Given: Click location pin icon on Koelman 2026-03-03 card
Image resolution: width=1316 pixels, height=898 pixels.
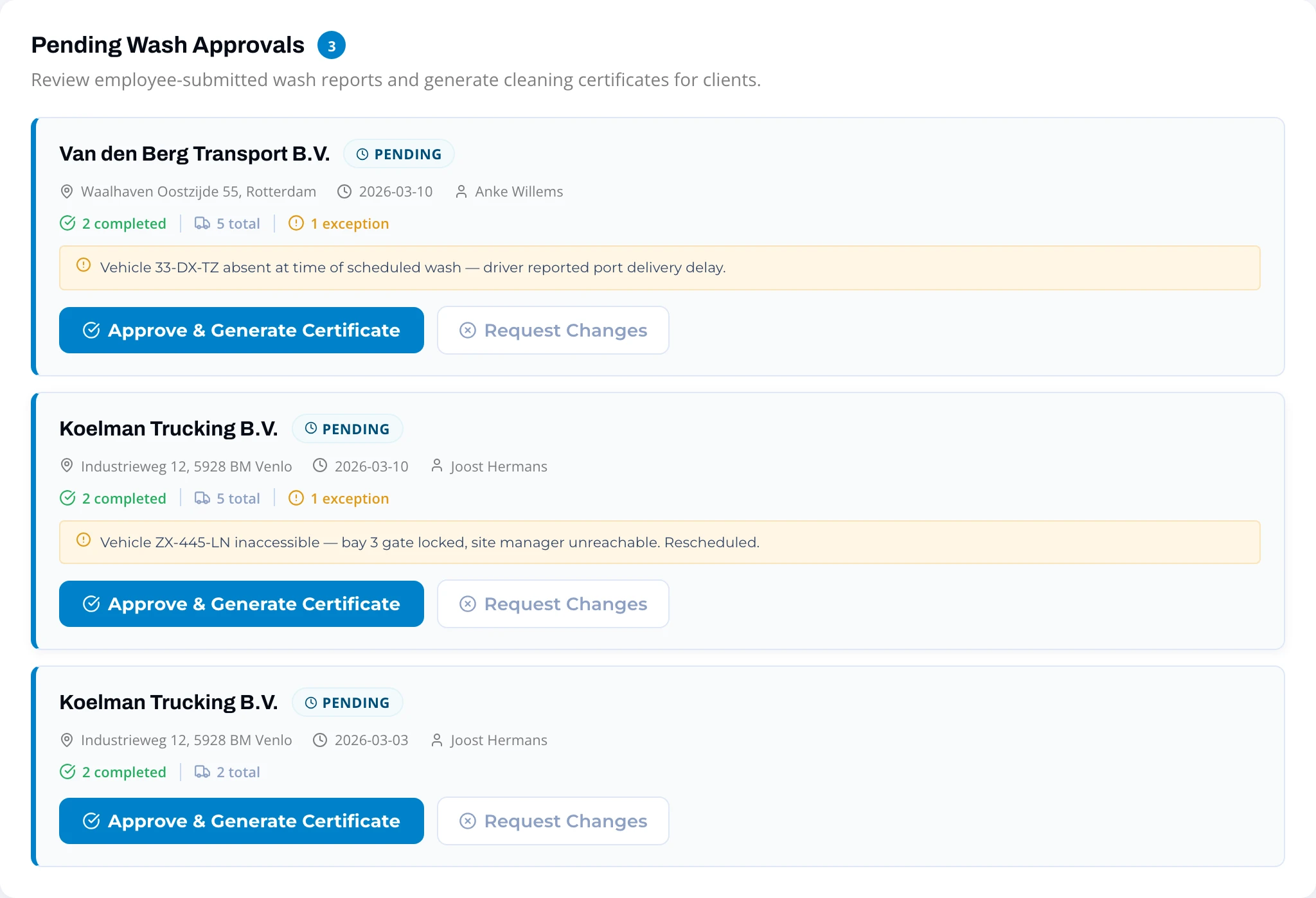Looking at the screenshot, I should 67,740.
